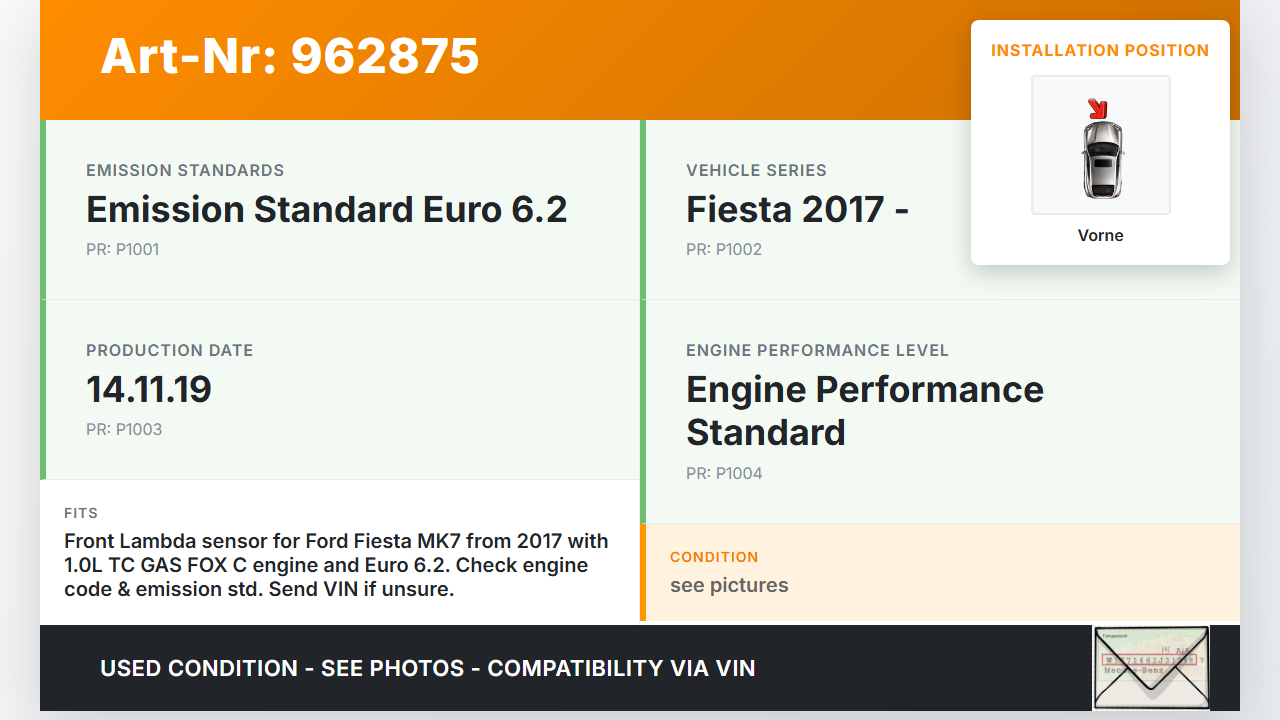Click the 'PR: P1004' code
1280x720 pixels.
click(724, 473)
